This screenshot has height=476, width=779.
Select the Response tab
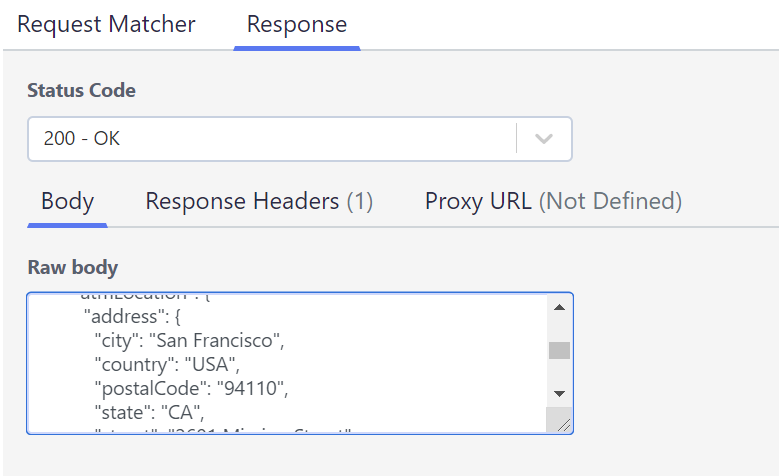click(x=297, y=24)
